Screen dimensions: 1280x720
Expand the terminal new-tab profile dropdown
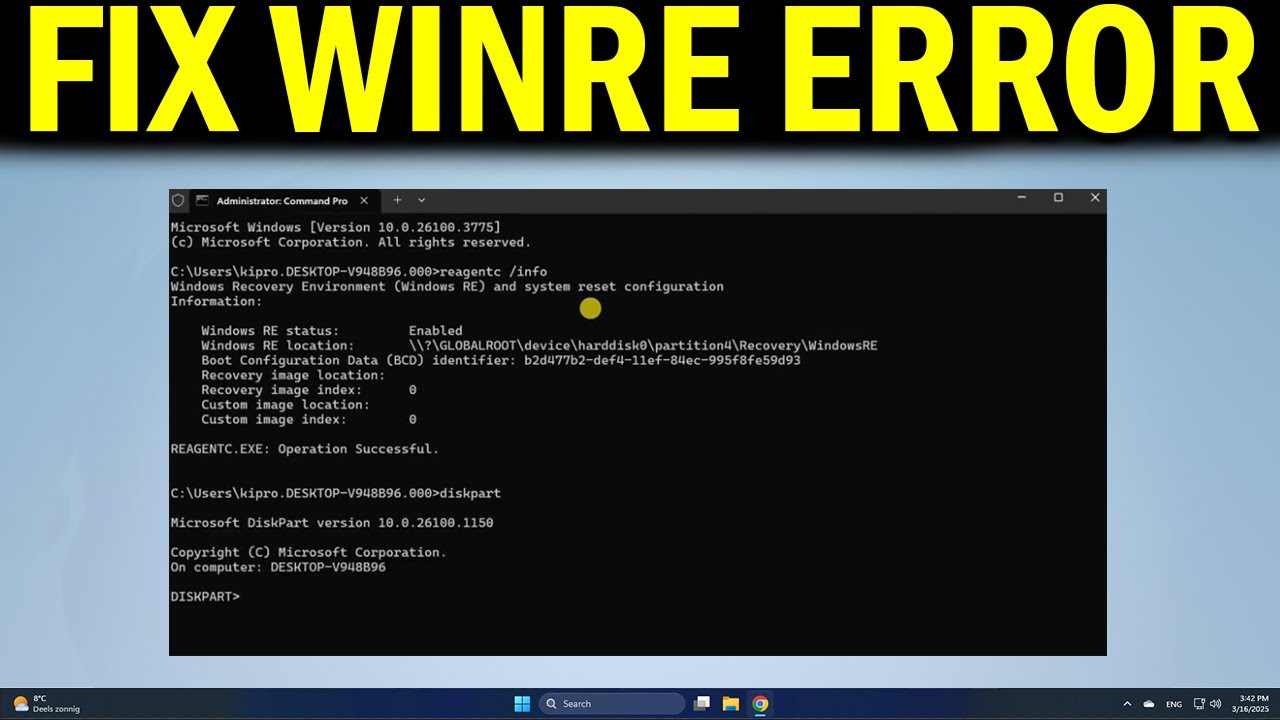coord(421,200)
